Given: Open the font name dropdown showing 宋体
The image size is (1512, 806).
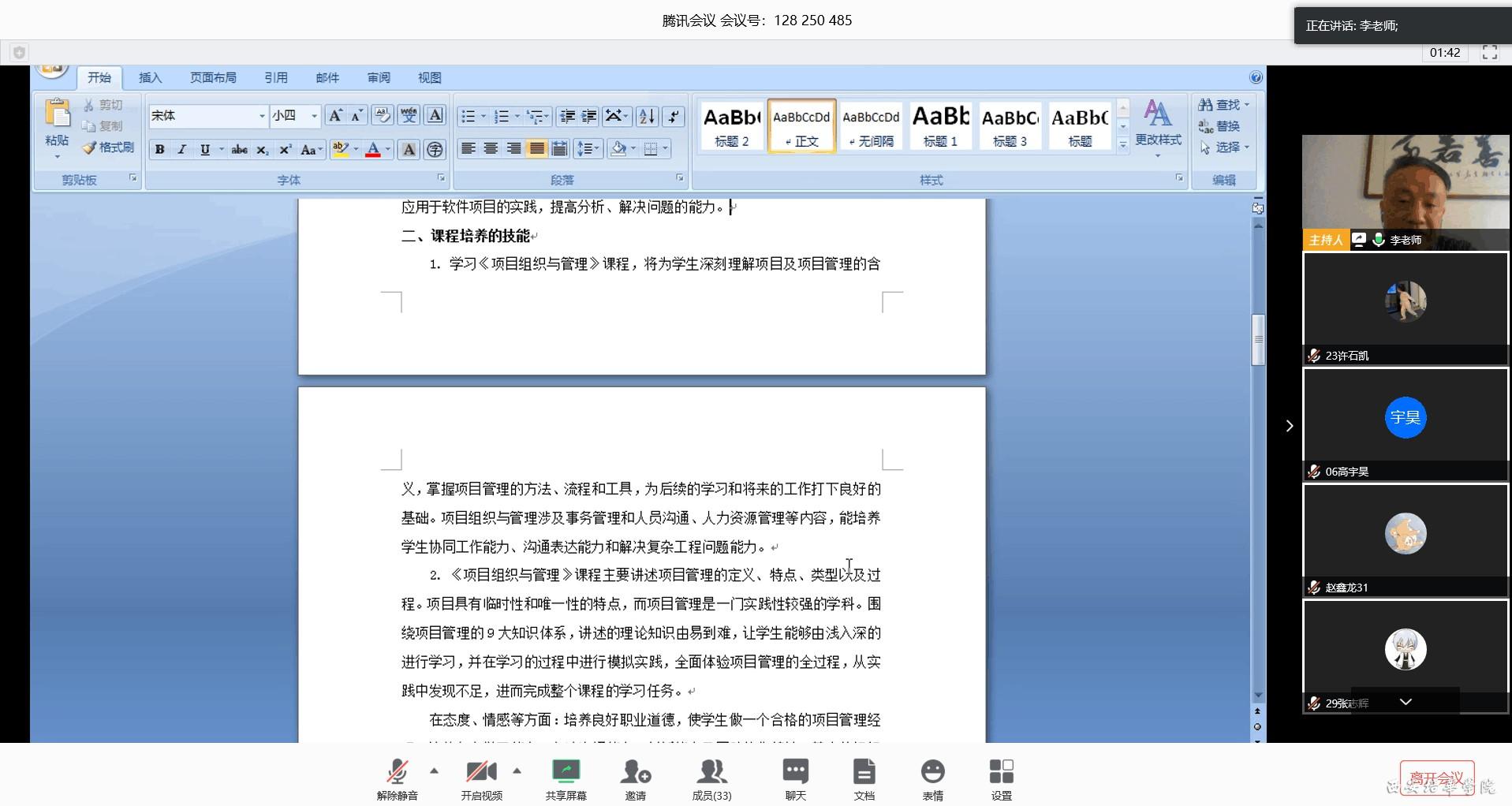Looking at the screenshot, I should [x=262, y=116].
